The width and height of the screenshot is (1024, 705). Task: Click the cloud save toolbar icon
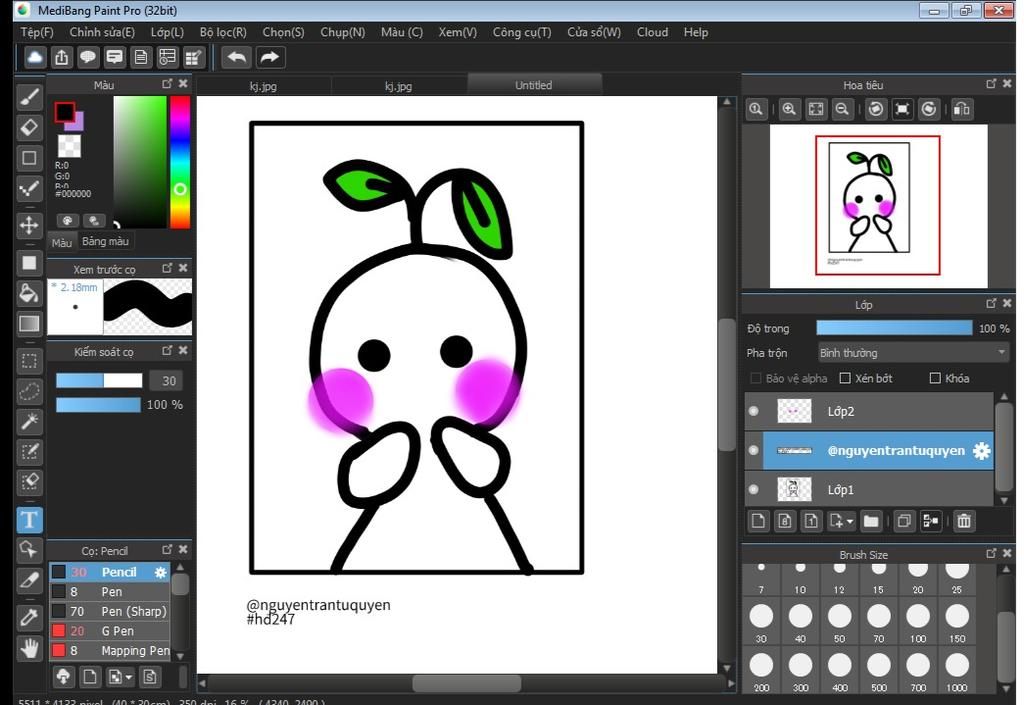coord(35,57)
